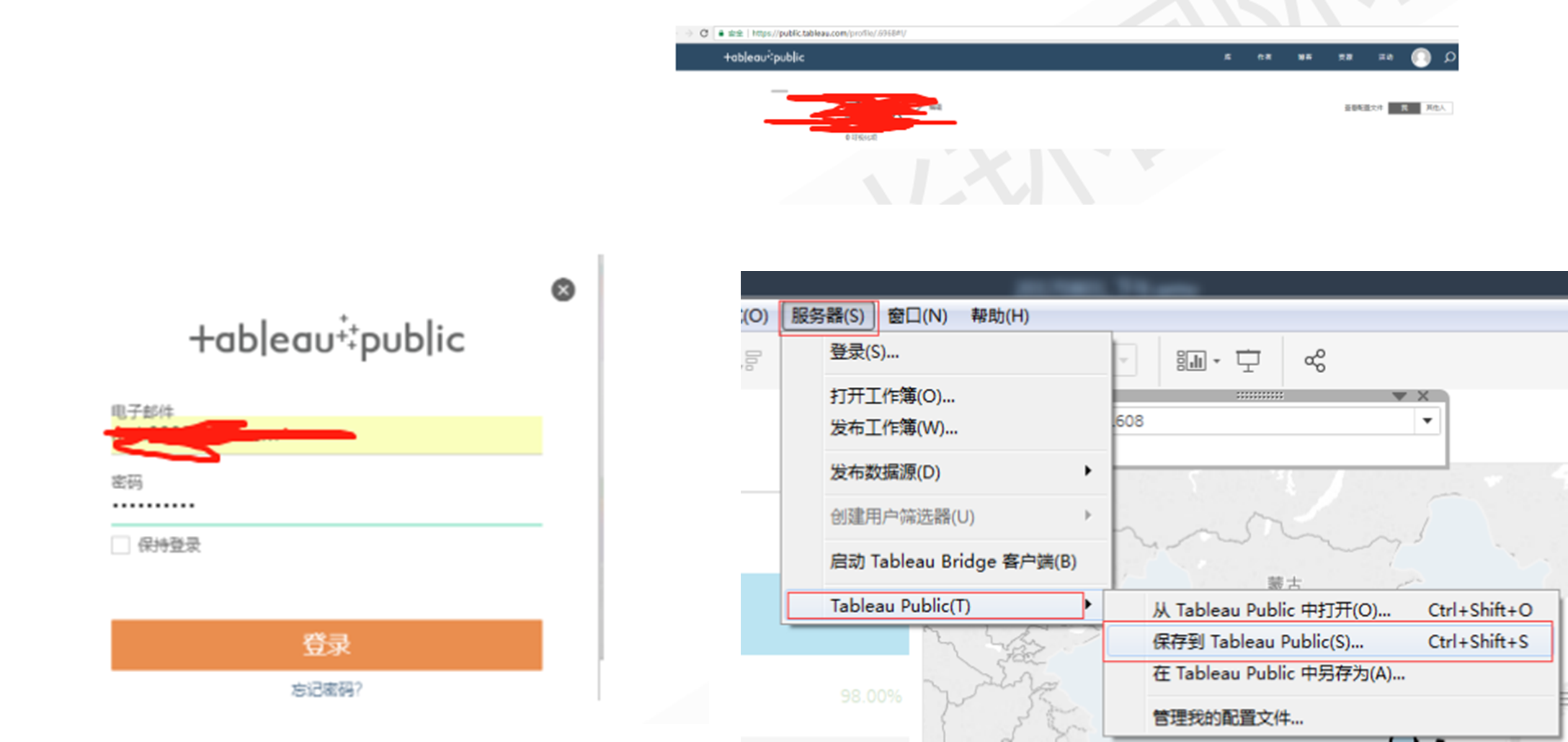1568x742 pixels.
Task: Close the floating filter card
Action: 1423,396
